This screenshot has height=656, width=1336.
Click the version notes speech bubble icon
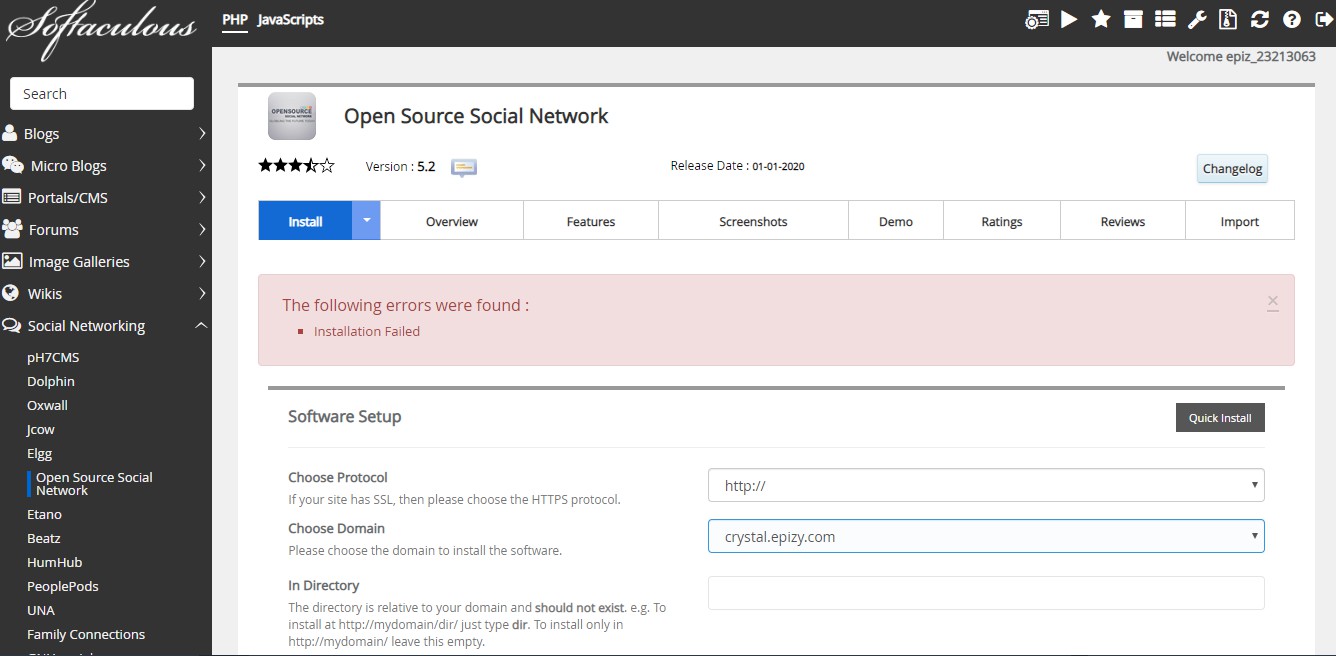[463, 167]
